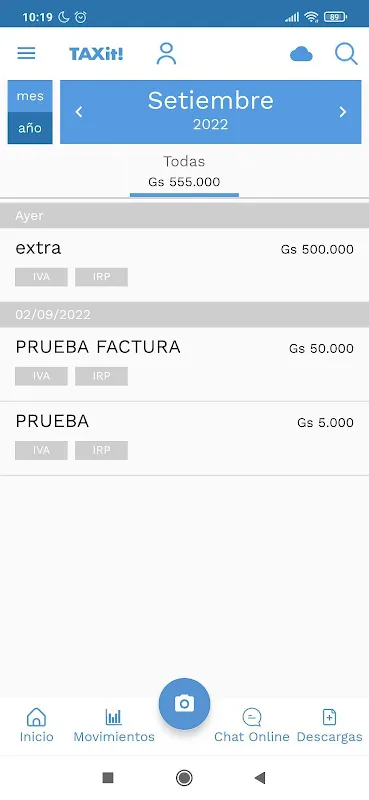The height and width of the screenshot is (800, 369).
Task: Open Chat Online
Action: tap(252, 725)
